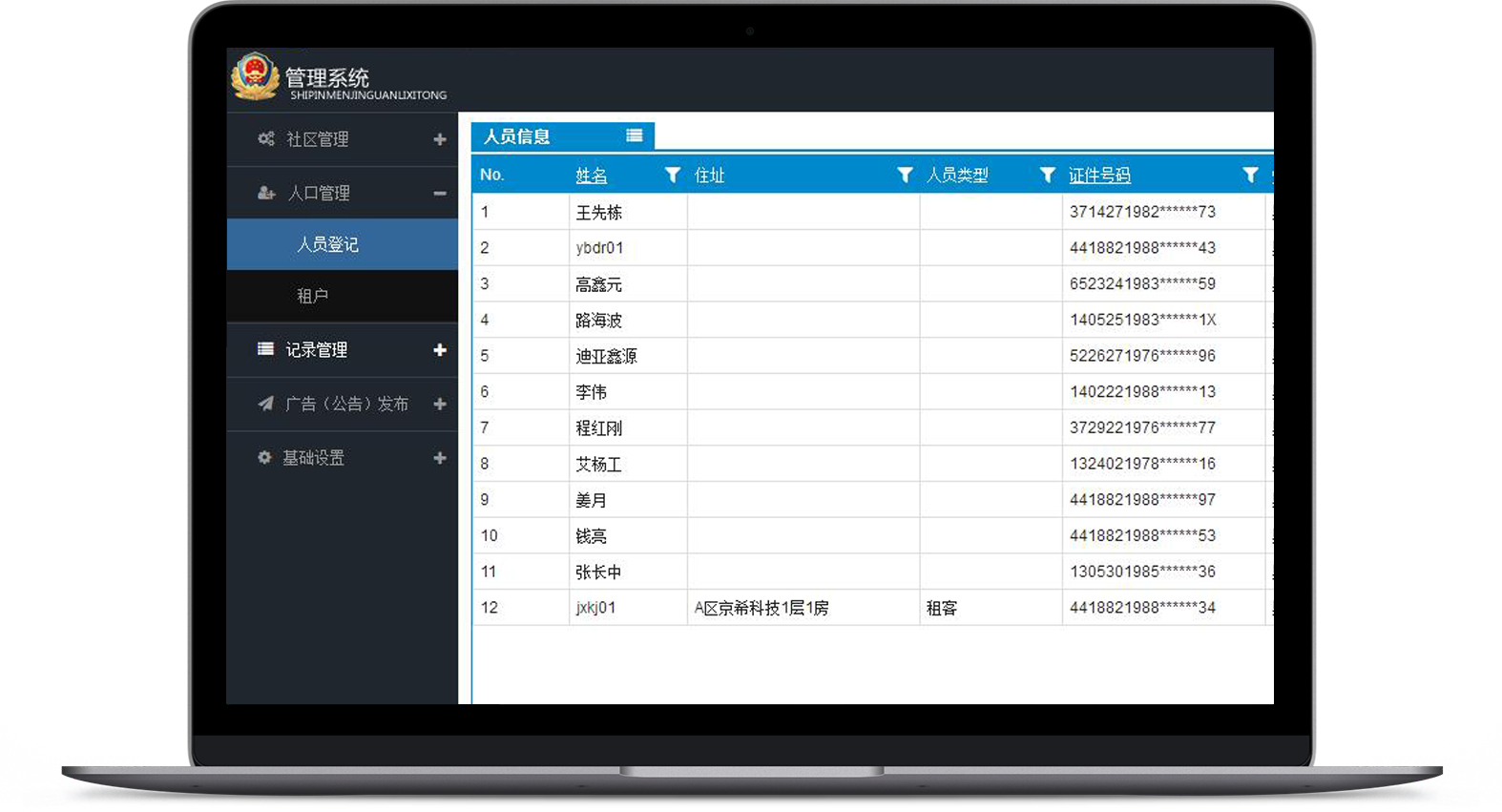Click the gears icon next to 社区管理

pyautogui.click(x=266, y=139)
